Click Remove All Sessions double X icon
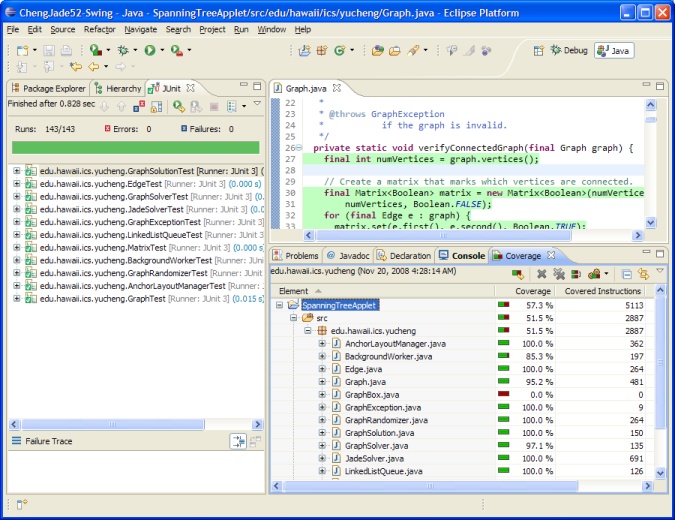The height and width of the screenshot is (520, 675). [559, 274]
